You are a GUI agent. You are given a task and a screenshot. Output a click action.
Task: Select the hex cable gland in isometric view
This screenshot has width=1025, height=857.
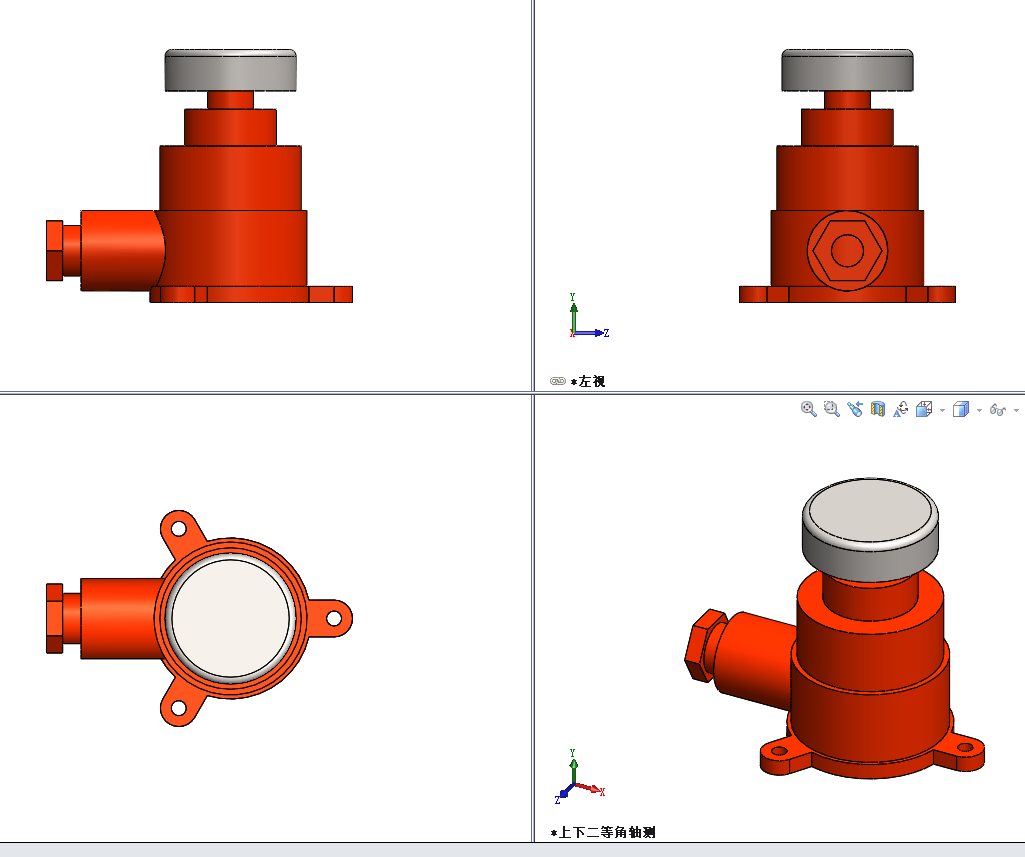[x=705, y=647]
